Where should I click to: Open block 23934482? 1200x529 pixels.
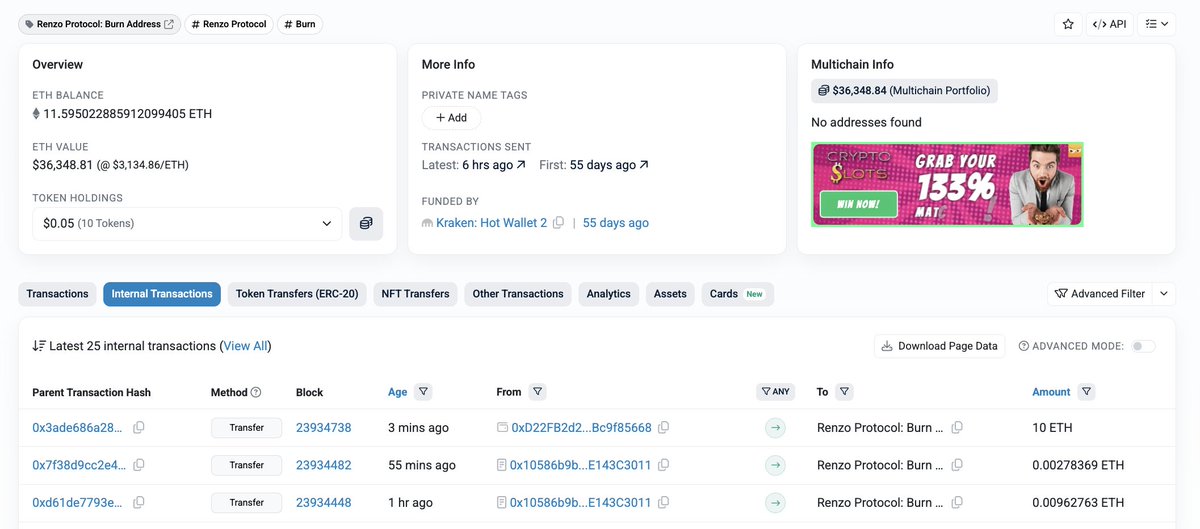point(323,465)
